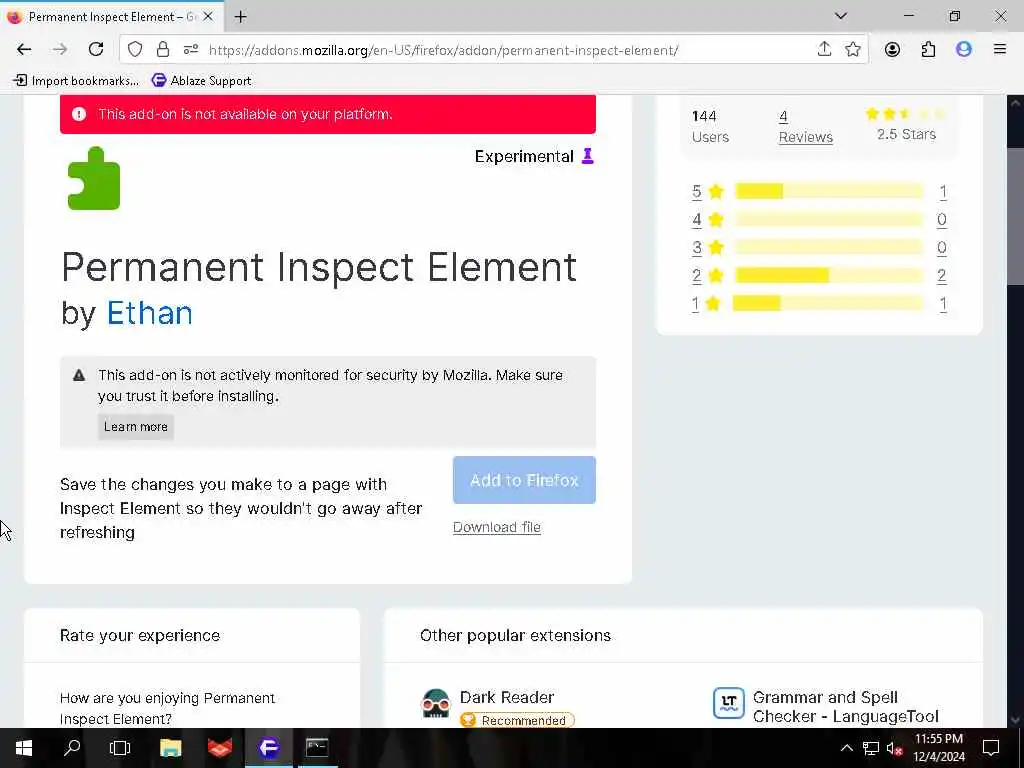This screenshot has width=1024, height=768.
Task: Click the Add to Firefox button
Action: [524, 480]
